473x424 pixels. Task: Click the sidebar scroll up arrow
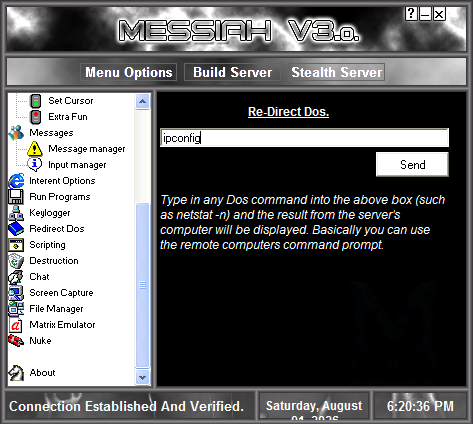[x=142, y=101]
